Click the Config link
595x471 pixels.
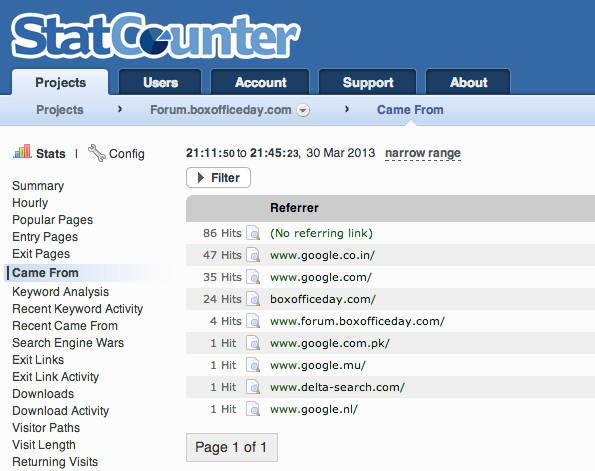tap(126, 154)
